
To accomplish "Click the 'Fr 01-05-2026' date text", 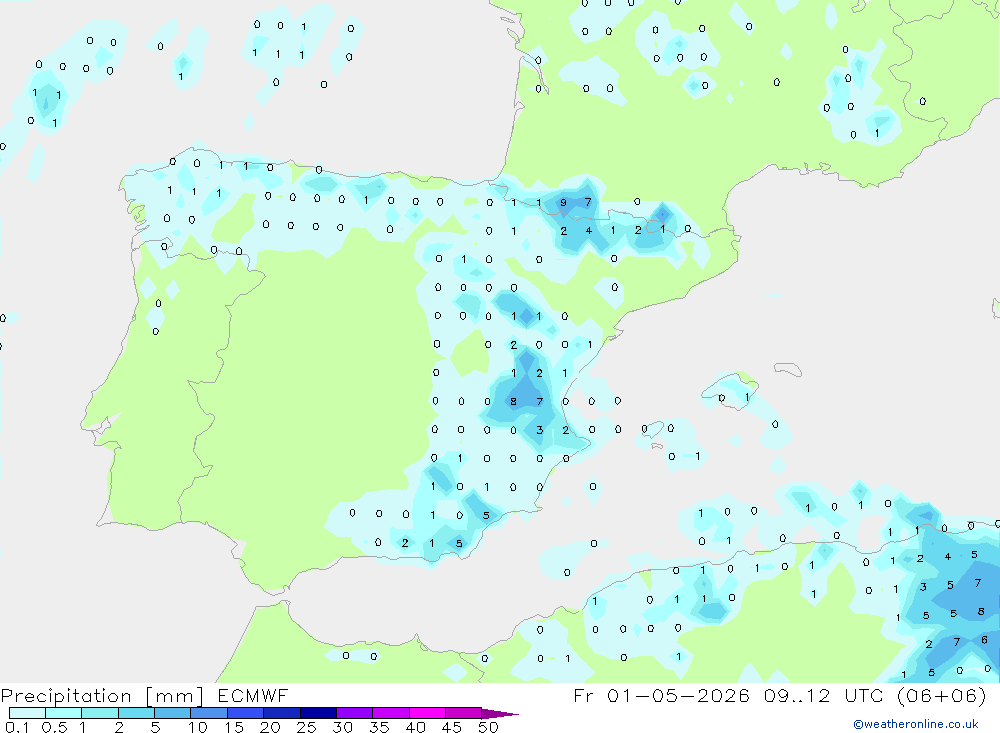I will point(661,695).
